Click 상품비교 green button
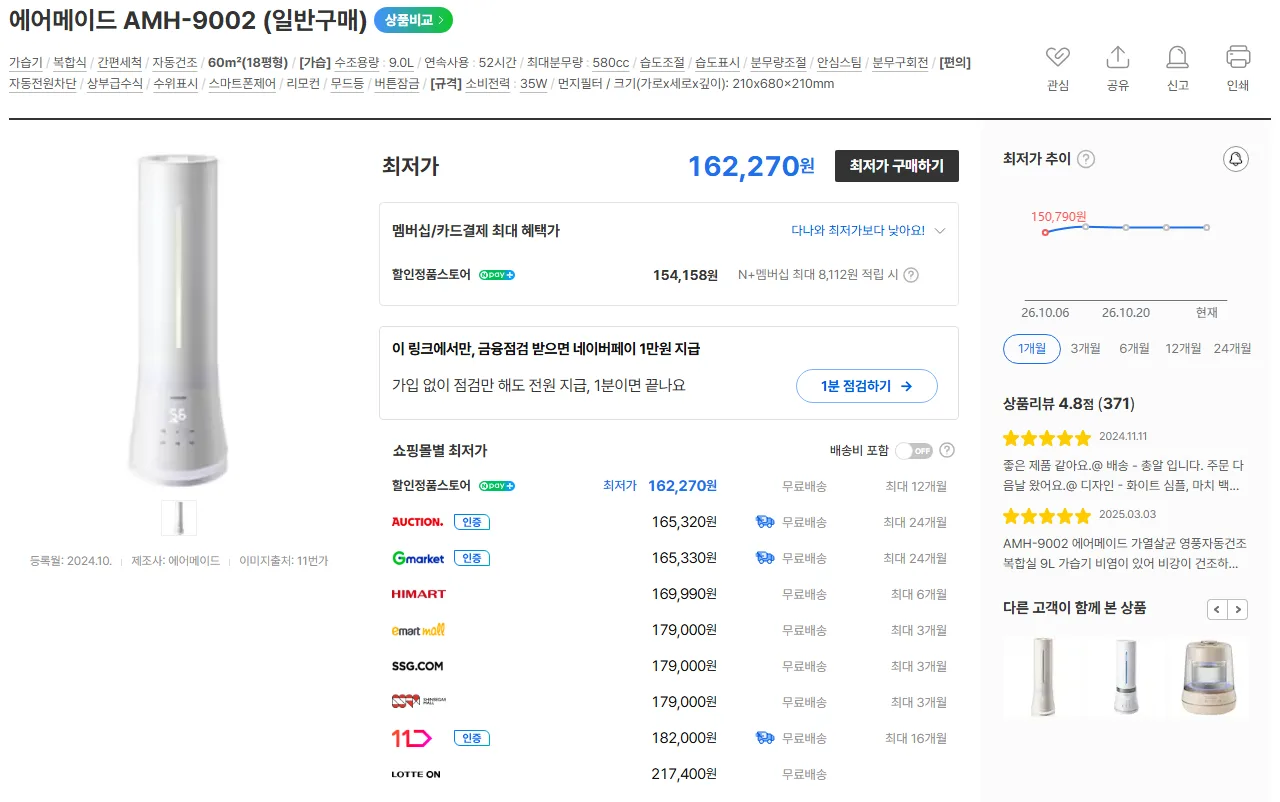The image size is (1280, 802). pyautogui.click(x=413, y=20)
